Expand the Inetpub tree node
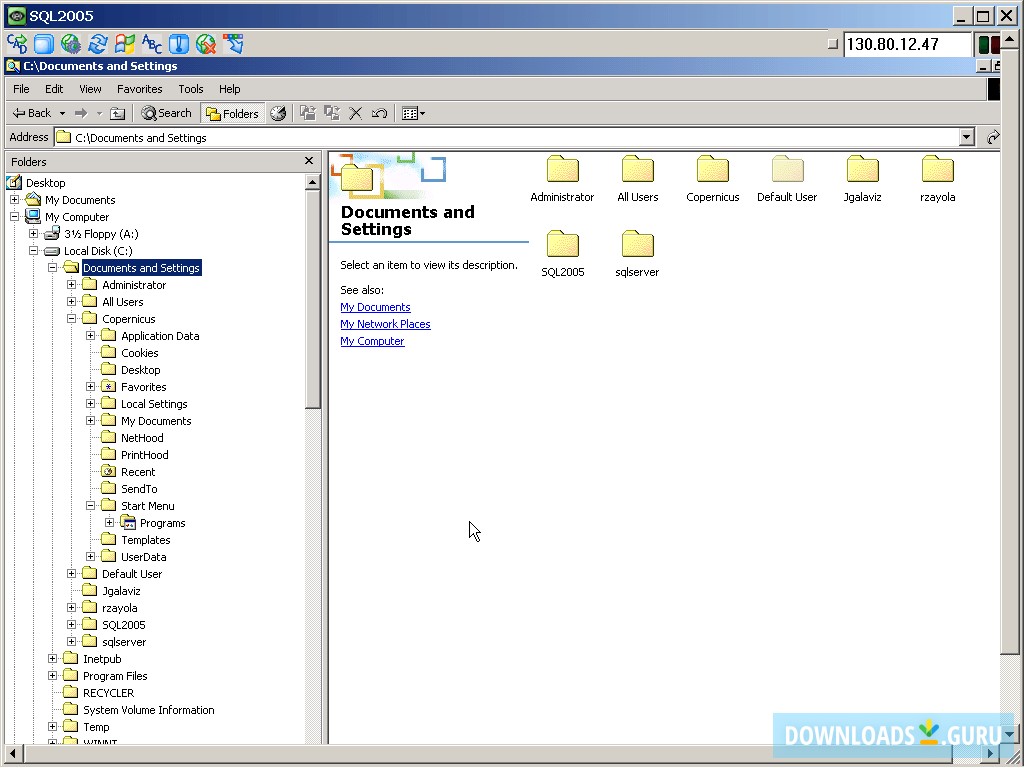 pyautogui.click(x=53, y=658)
